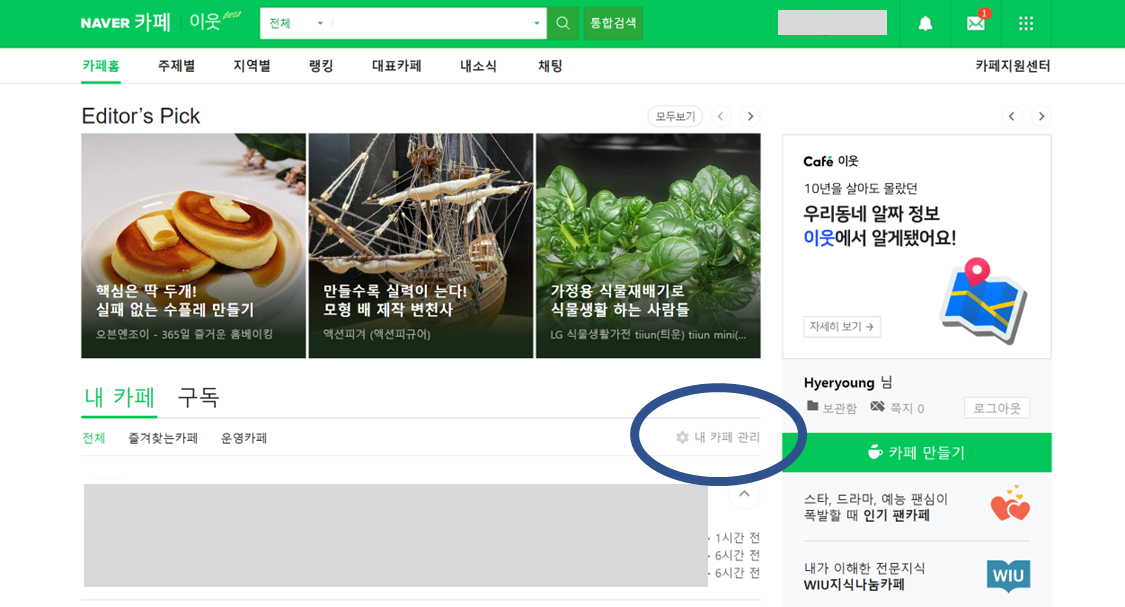Click the 로그아웃 button
Viewport: 1125px width, 607px height.
(997, 408)
